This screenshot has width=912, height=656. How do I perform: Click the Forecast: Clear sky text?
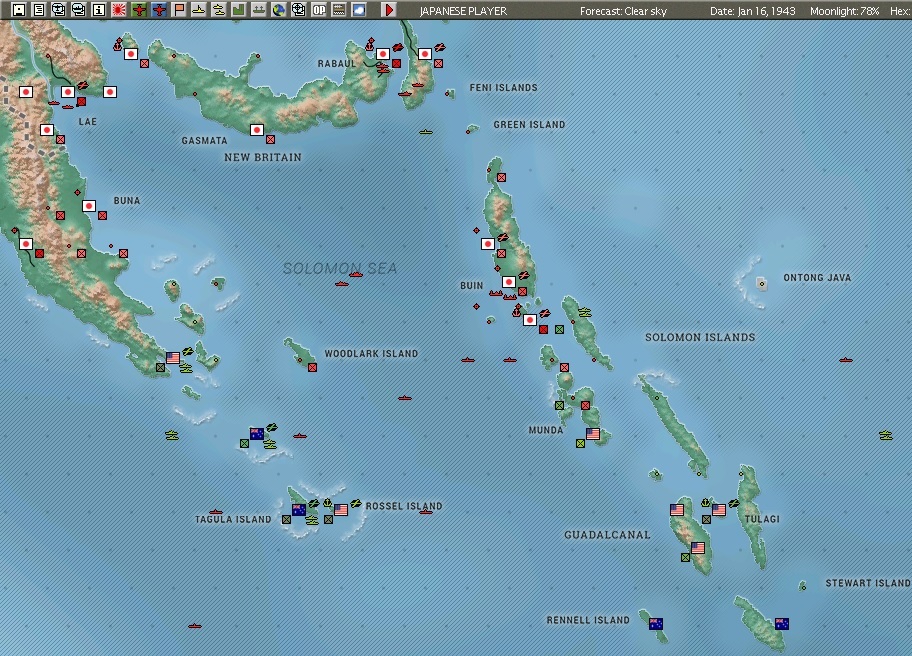[x=623, y=10]
